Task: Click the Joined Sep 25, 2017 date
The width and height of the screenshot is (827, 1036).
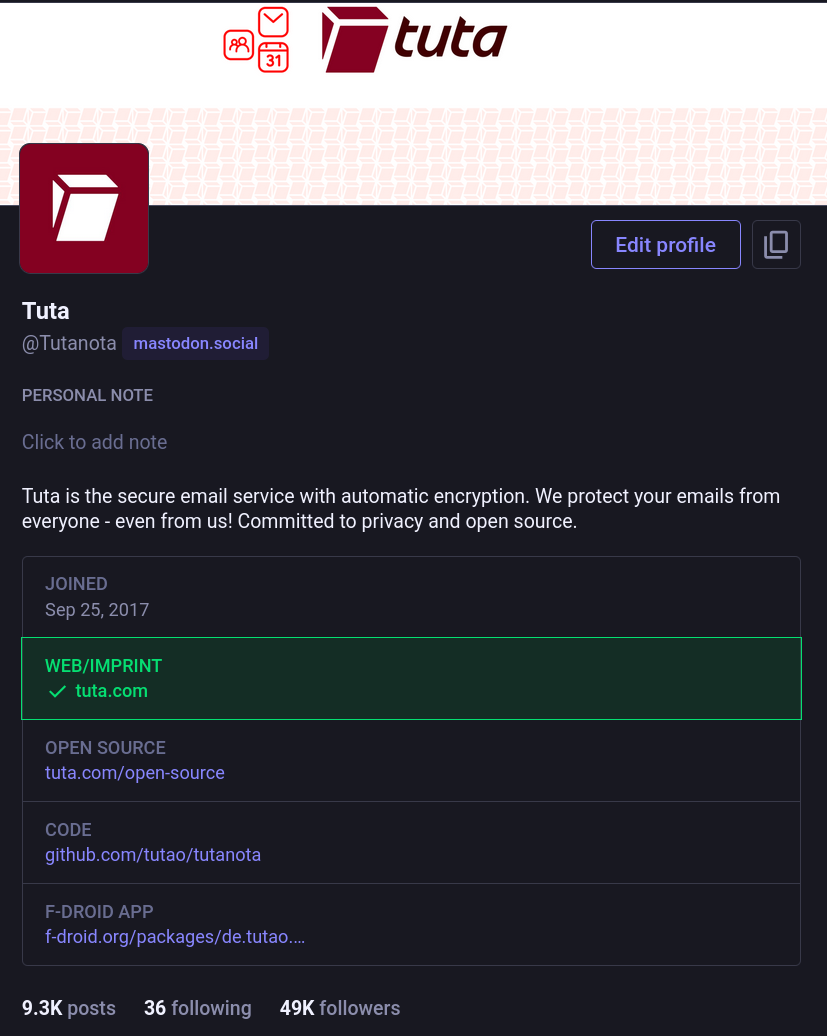Action: pyautogui.click(x=97, y=609)
